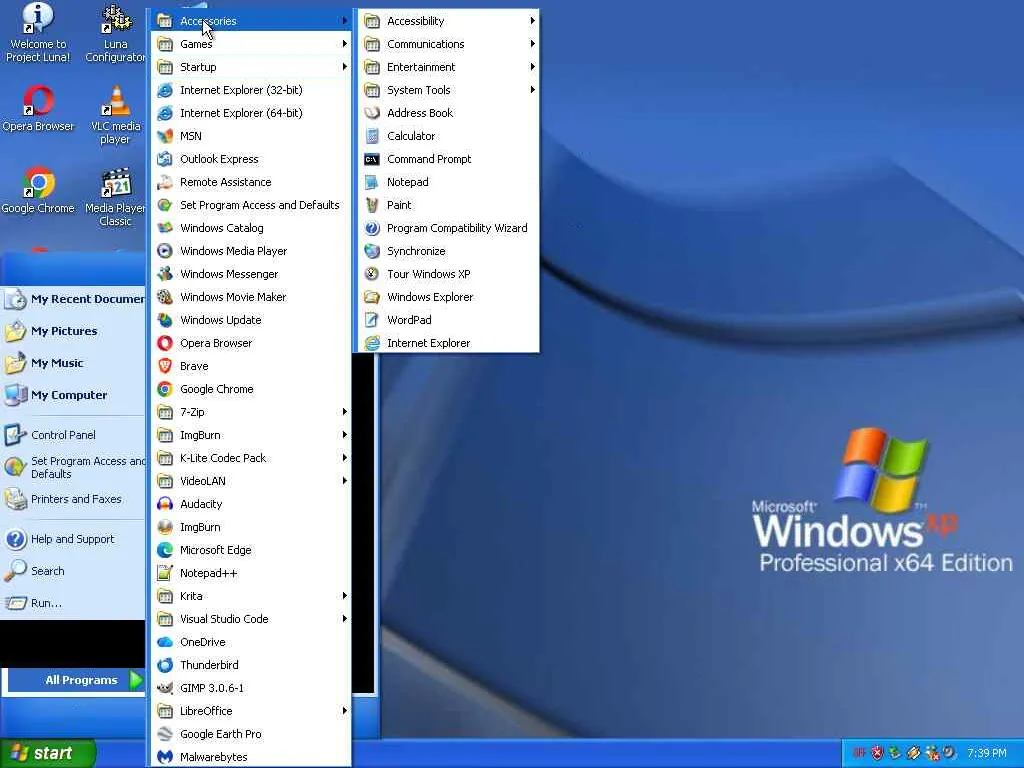1024x768 pixels.
Task: Open Outlook Express
Action: (x=251, y=159)
